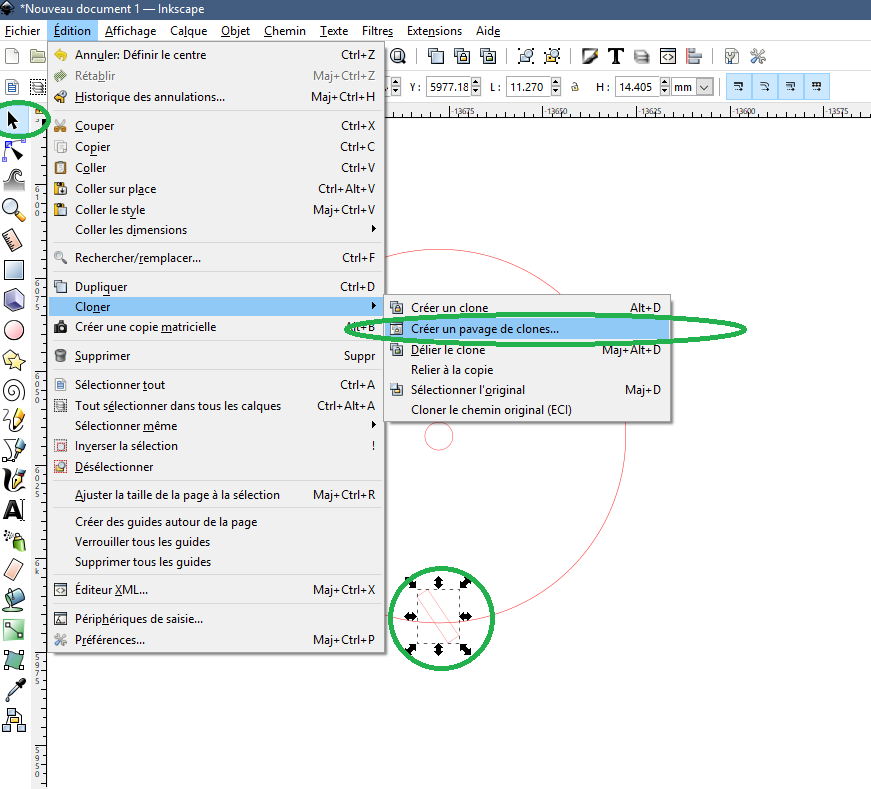Choose Dupliquer menu entry
871x789 pixels.
[216, 287]
